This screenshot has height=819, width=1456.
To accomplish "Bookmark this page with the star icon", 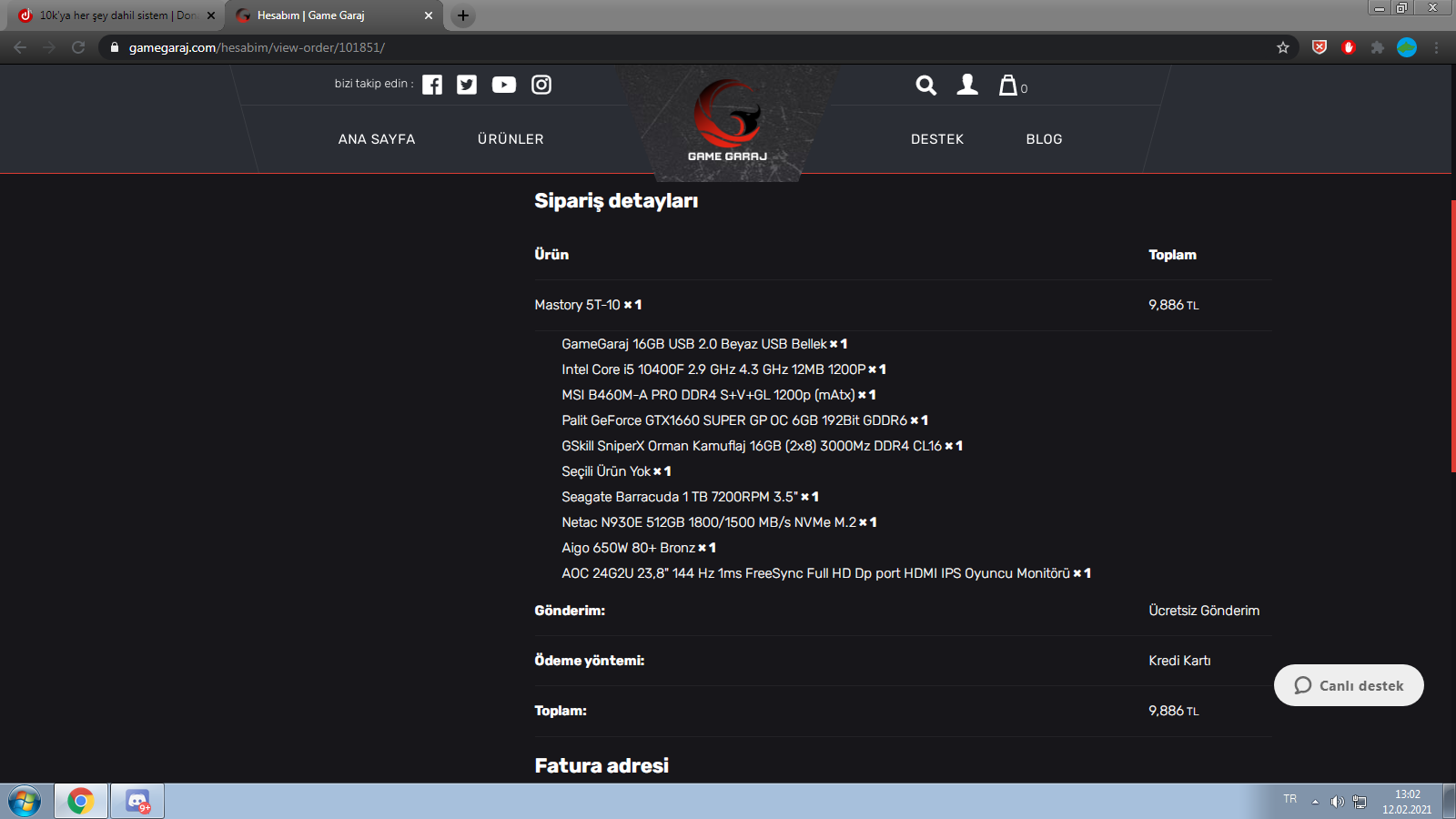I will point(1283,47).
